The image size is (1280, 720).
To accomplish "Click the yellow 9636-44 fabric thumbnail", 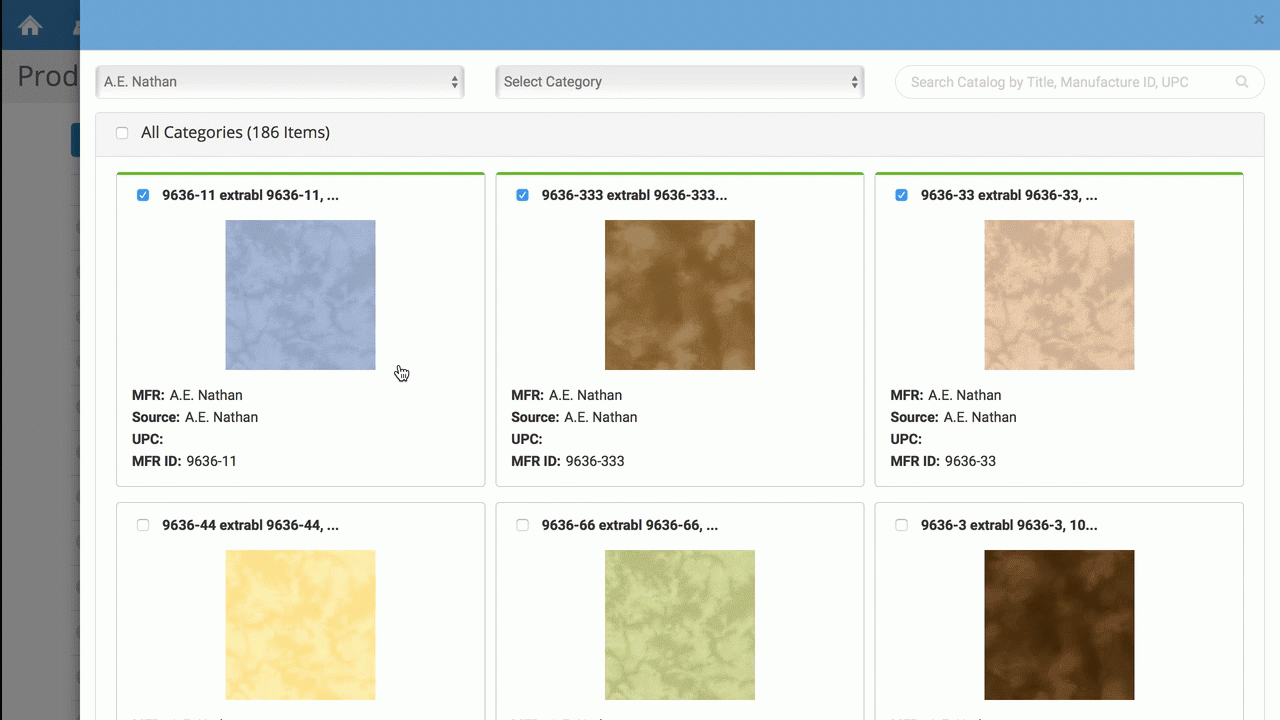I will click(300, 625).
